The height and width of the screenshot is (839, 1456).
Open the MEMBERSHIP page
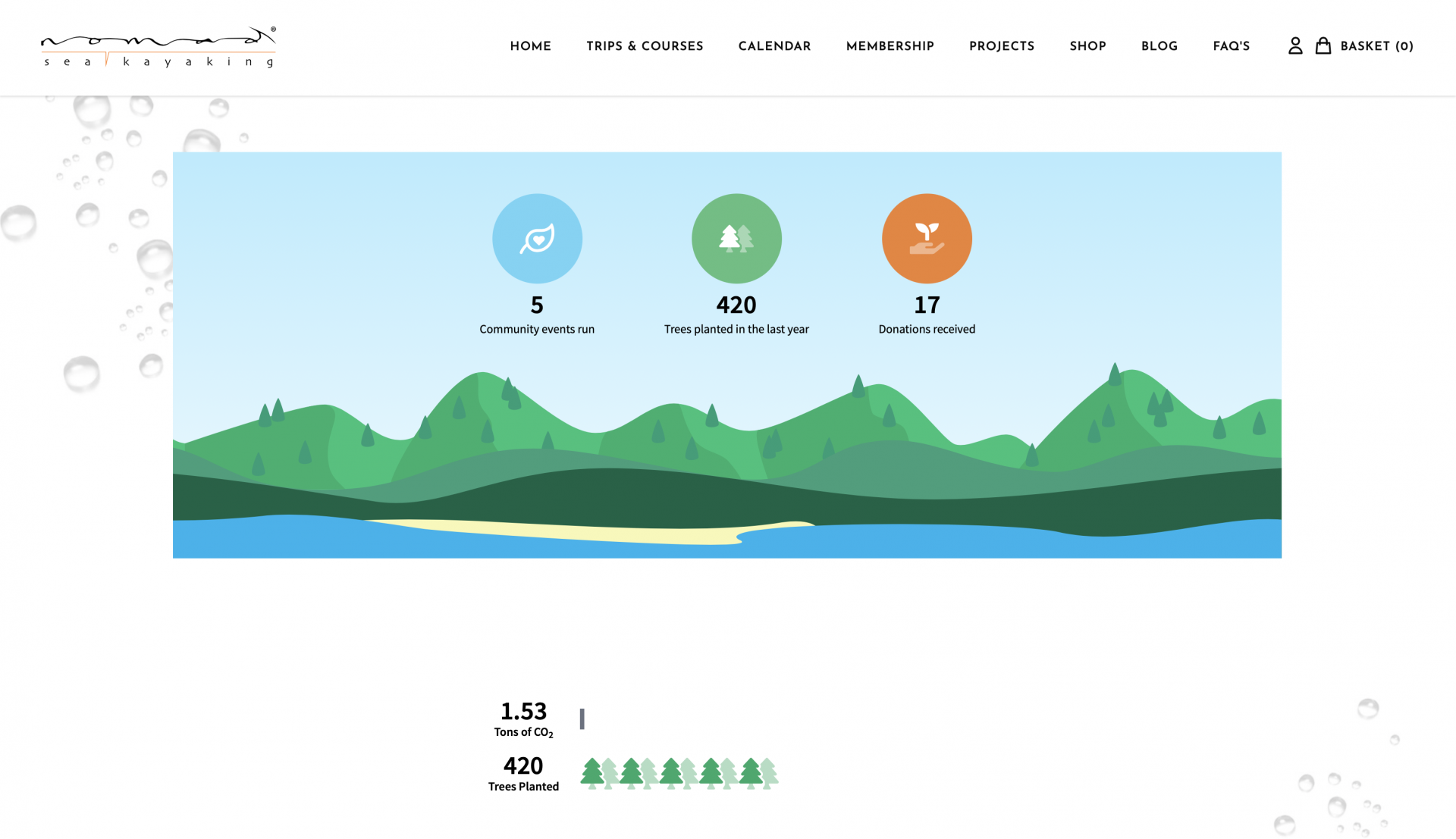coord(890,46)
